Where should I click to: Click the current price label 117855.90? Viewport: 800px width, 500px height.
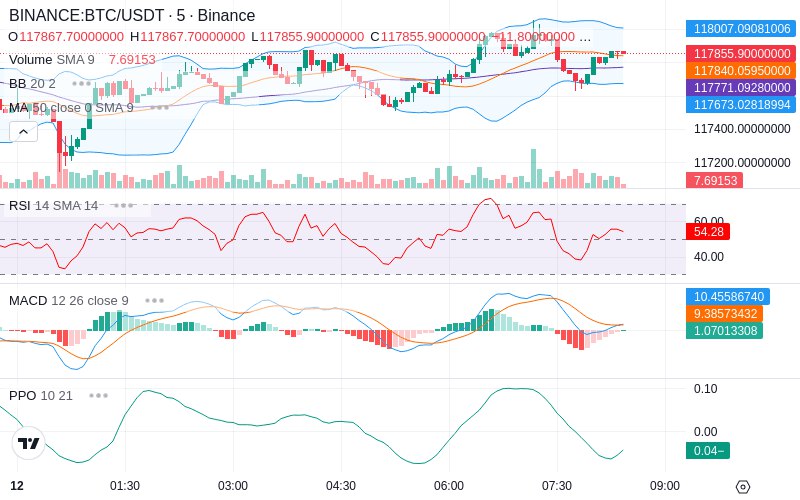pos(741,54)
